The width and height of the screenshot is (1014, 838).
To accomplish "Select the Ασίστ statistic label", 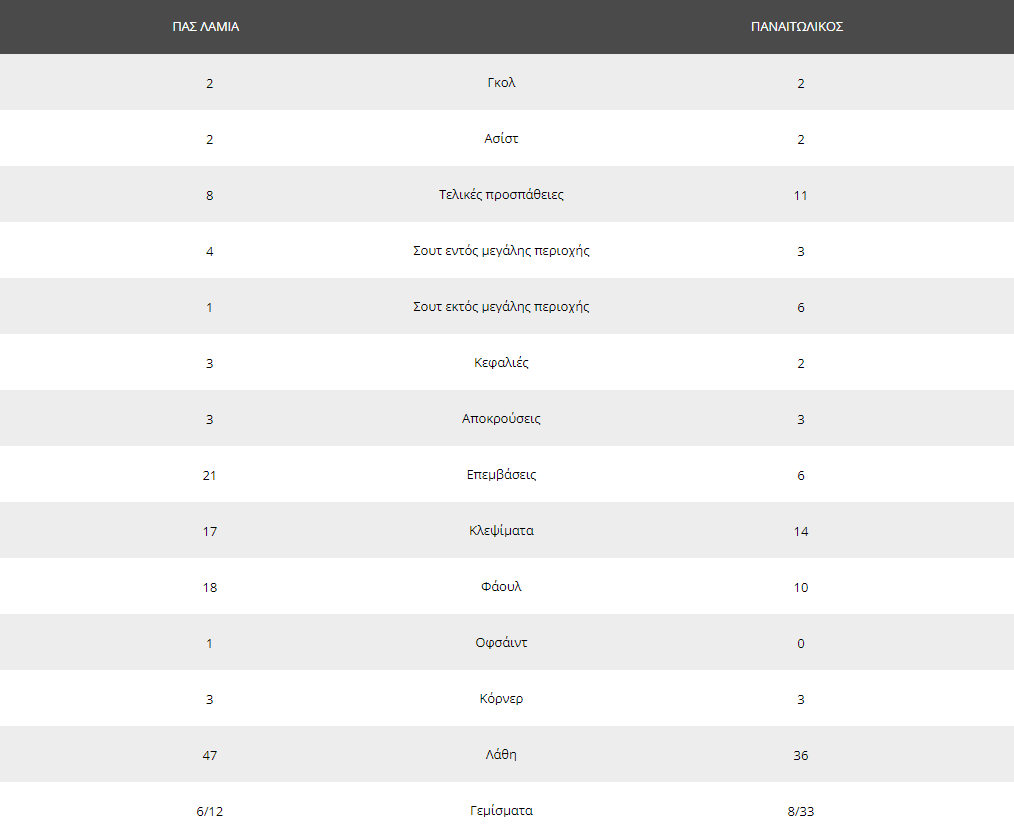I will pyautogui.click(x=501, y=138).
